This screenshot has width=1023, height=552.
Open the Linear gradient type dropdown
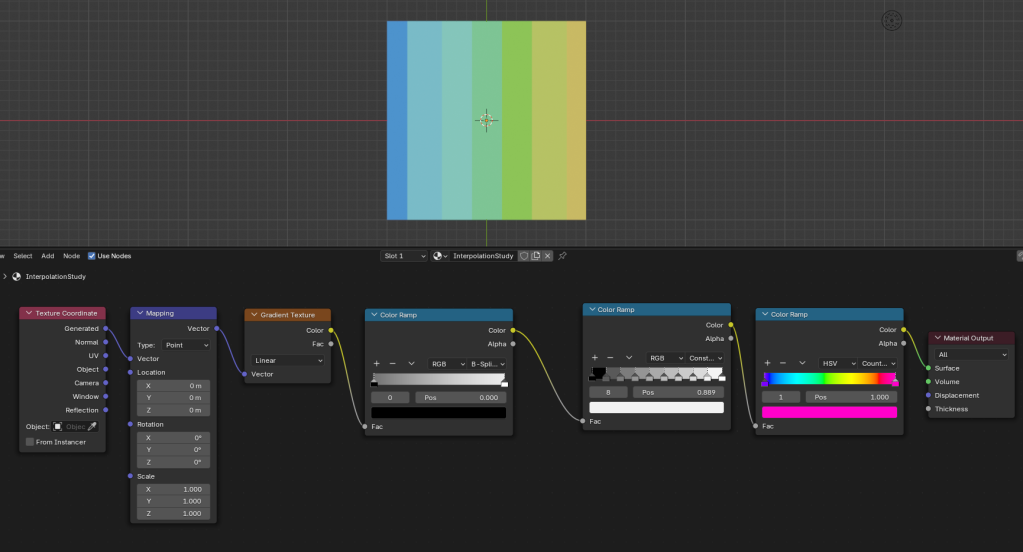tap(290, 360)
